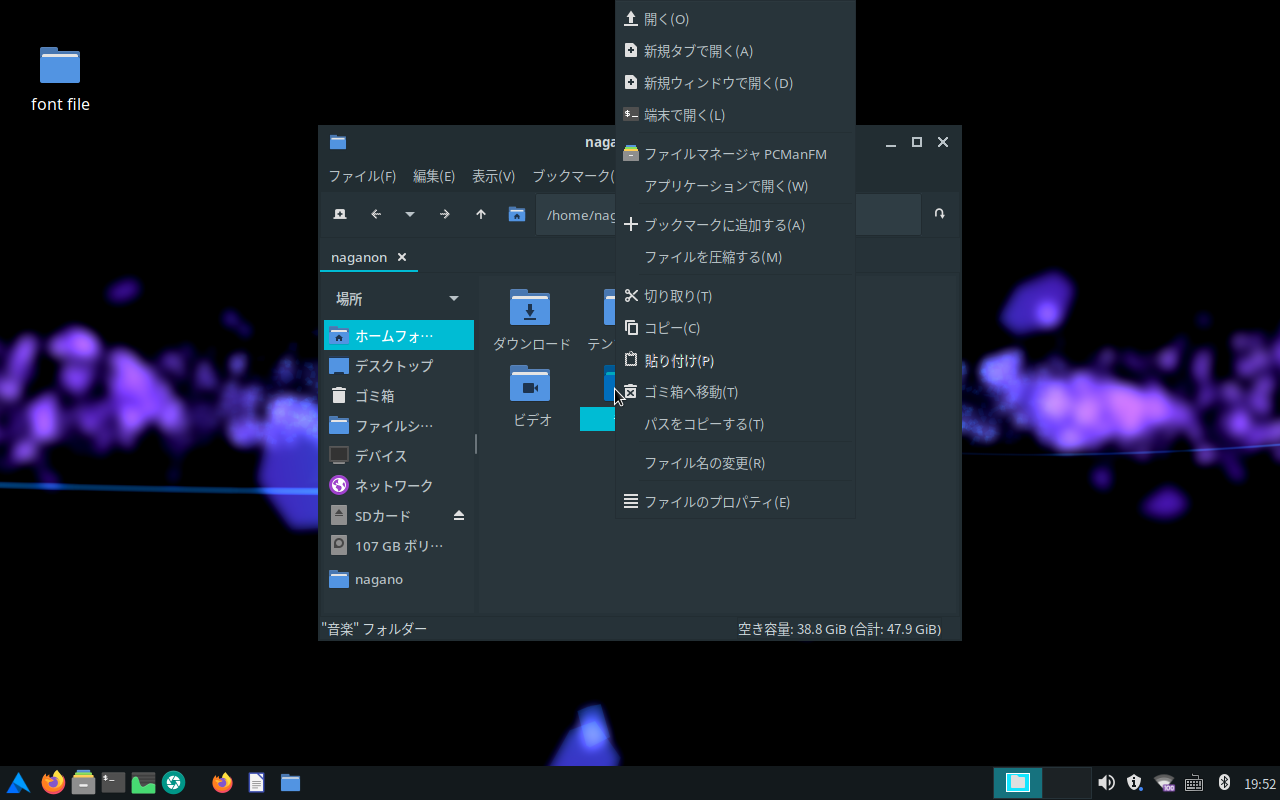Open the home folder toolbar icon
The width and height of the screenshot is (1280, 800).
(x=516, y=214)
